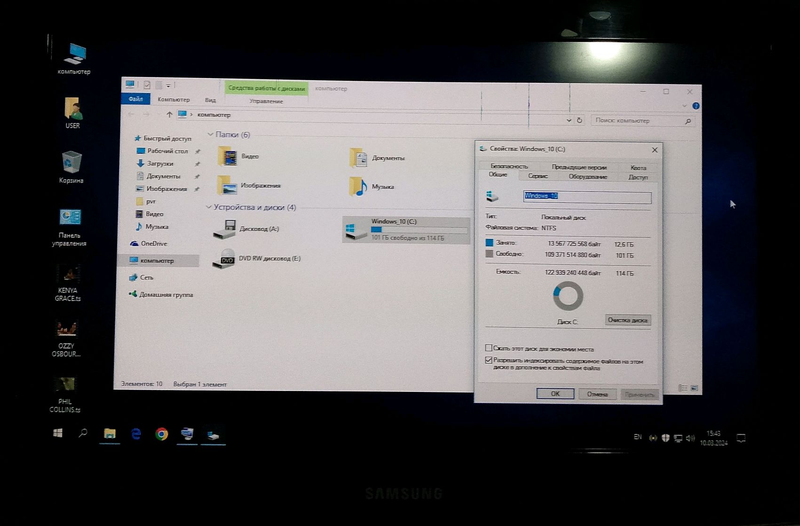Collapse the Папки (6) group
Viewport: 800px width, 526px height.
point(210,134)
